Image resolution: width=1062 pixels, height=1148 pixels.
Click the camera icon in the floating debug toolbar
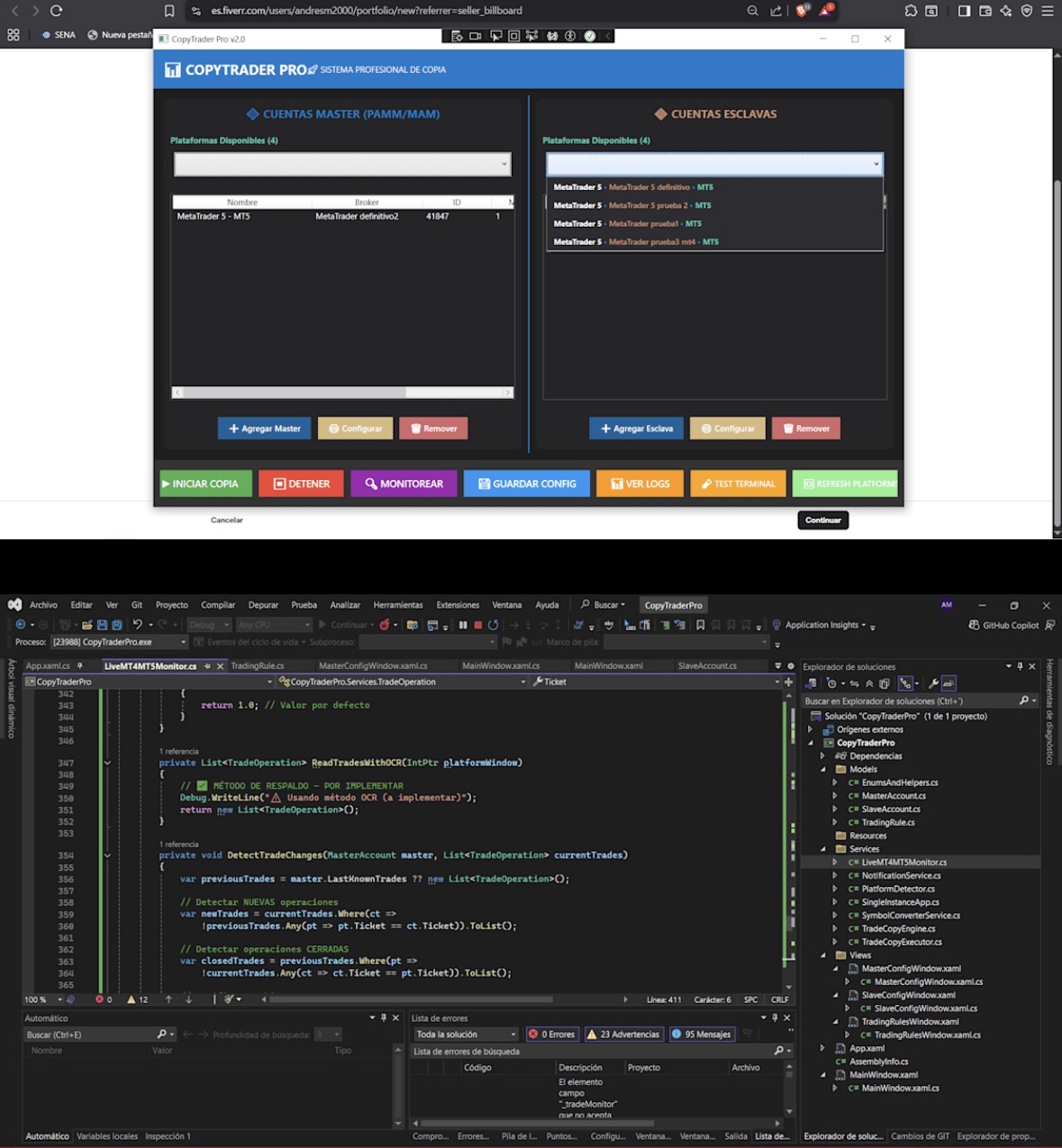[x=475, y=36]
